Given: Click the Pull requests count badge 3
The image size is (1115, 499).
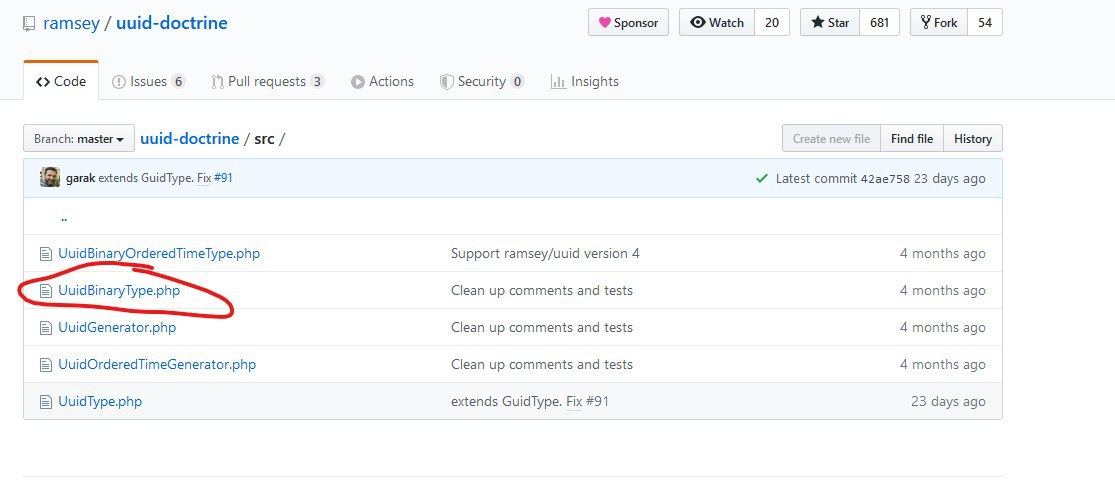Looking at the screenshot, I should tap(317, 81).
